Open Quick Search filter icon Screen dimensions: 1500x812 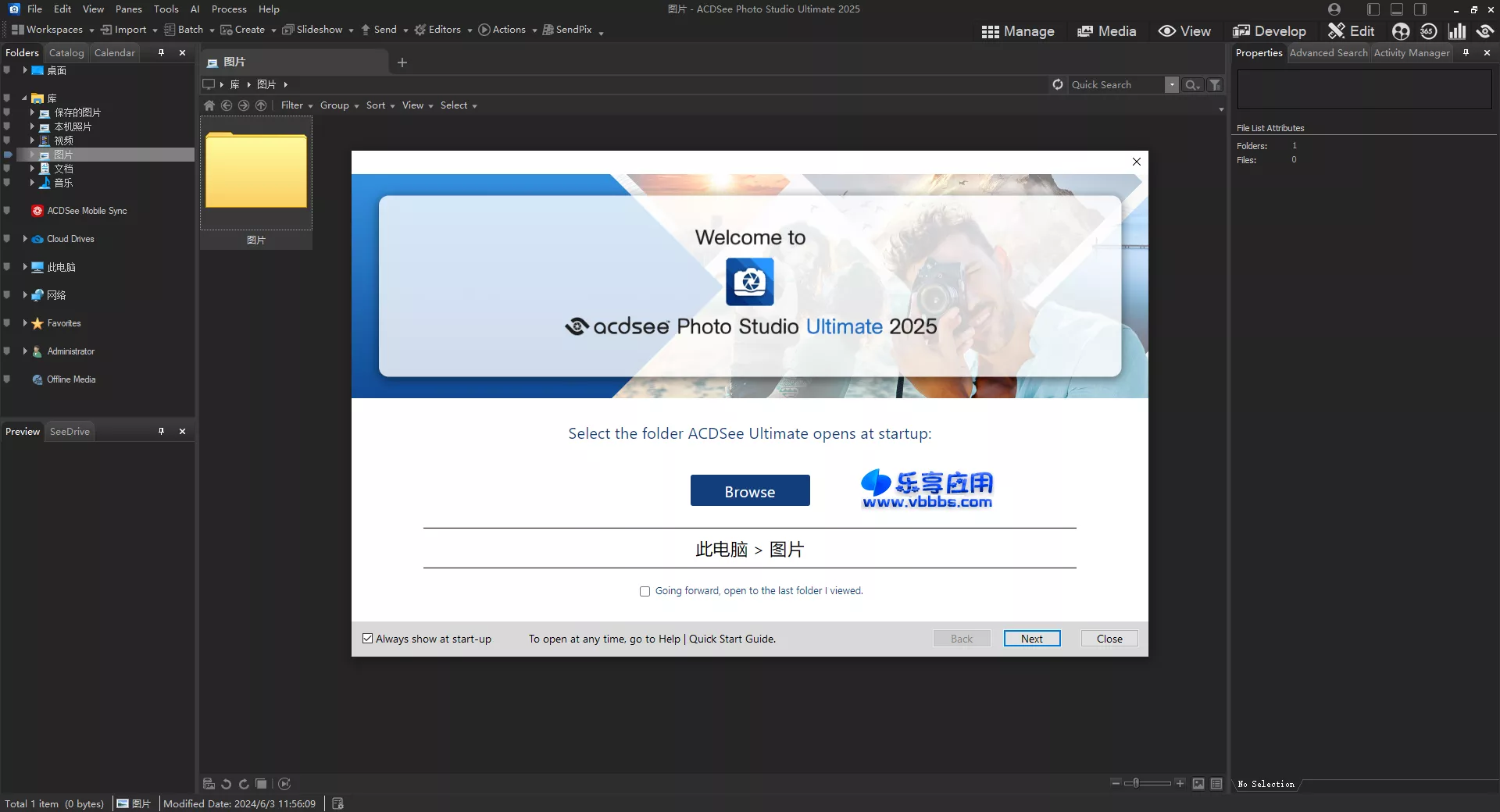(x=1216, y=84)
